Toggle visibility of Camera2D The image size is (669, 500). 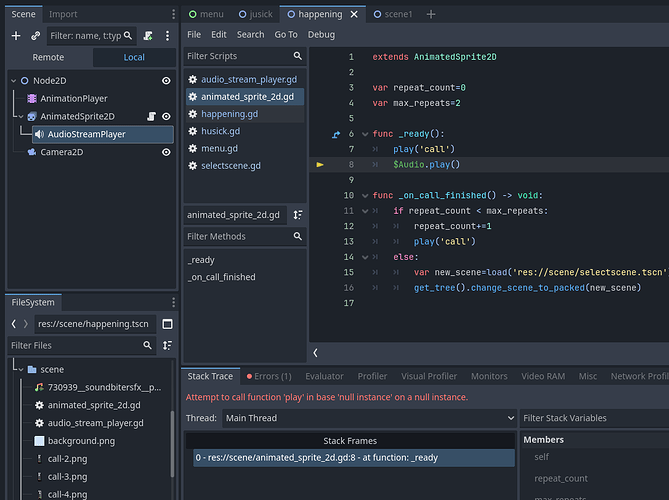(166, 152)
